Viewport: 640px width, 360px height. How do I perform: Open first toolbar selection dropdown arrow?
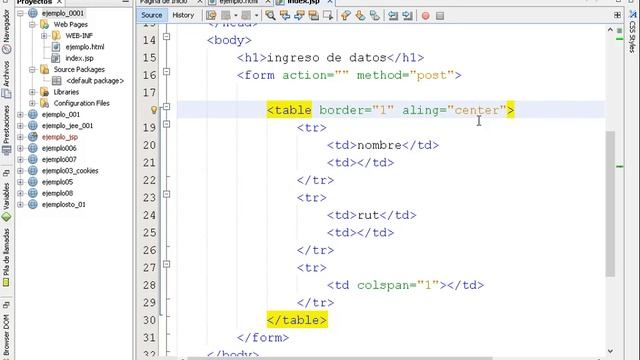[236, 16]
